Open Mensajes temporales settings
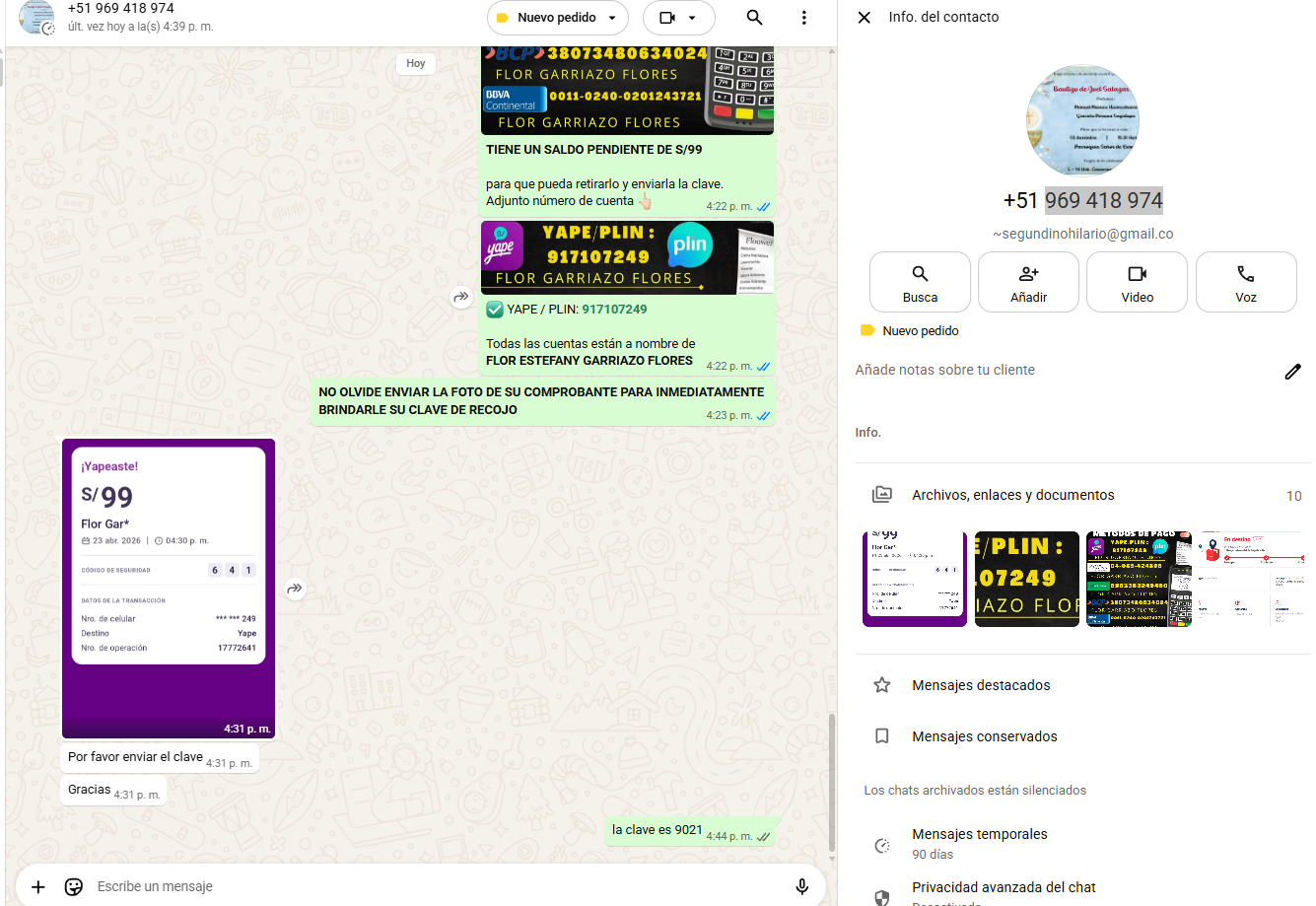Viewport: 1316px width, 906px height. (980, 843)
